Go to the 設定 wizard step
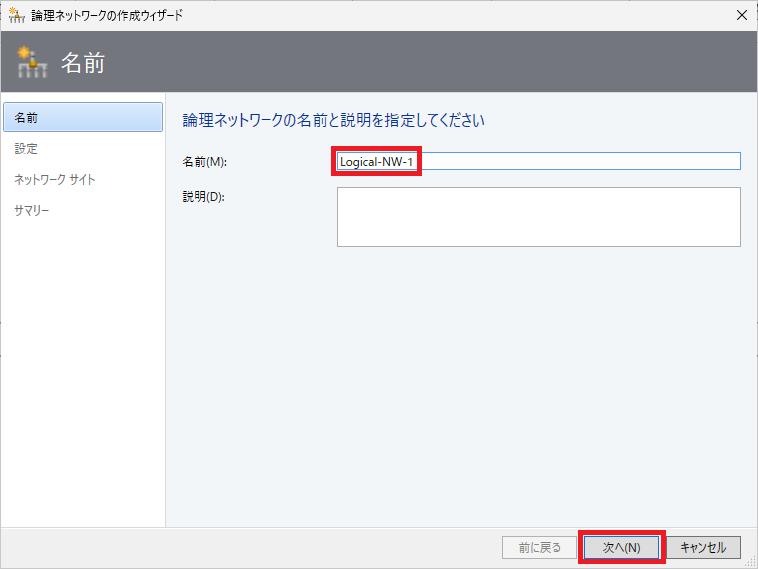Image resolution: width=758 pixels, height=569 pixels. tap(26, 148)
